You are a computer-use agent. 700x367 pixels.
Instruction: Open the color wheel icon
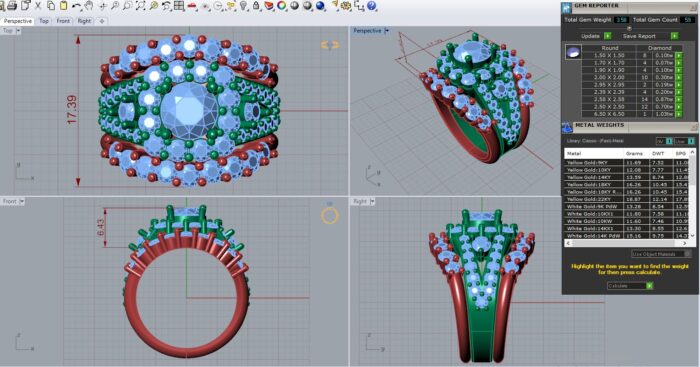(282, 6)
